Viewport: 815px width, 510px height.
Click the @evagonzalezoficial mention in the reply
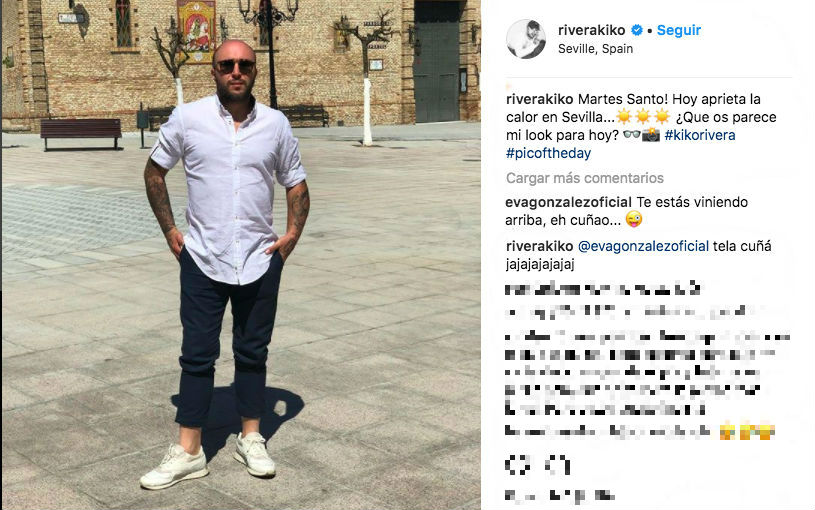pos(643,246)
